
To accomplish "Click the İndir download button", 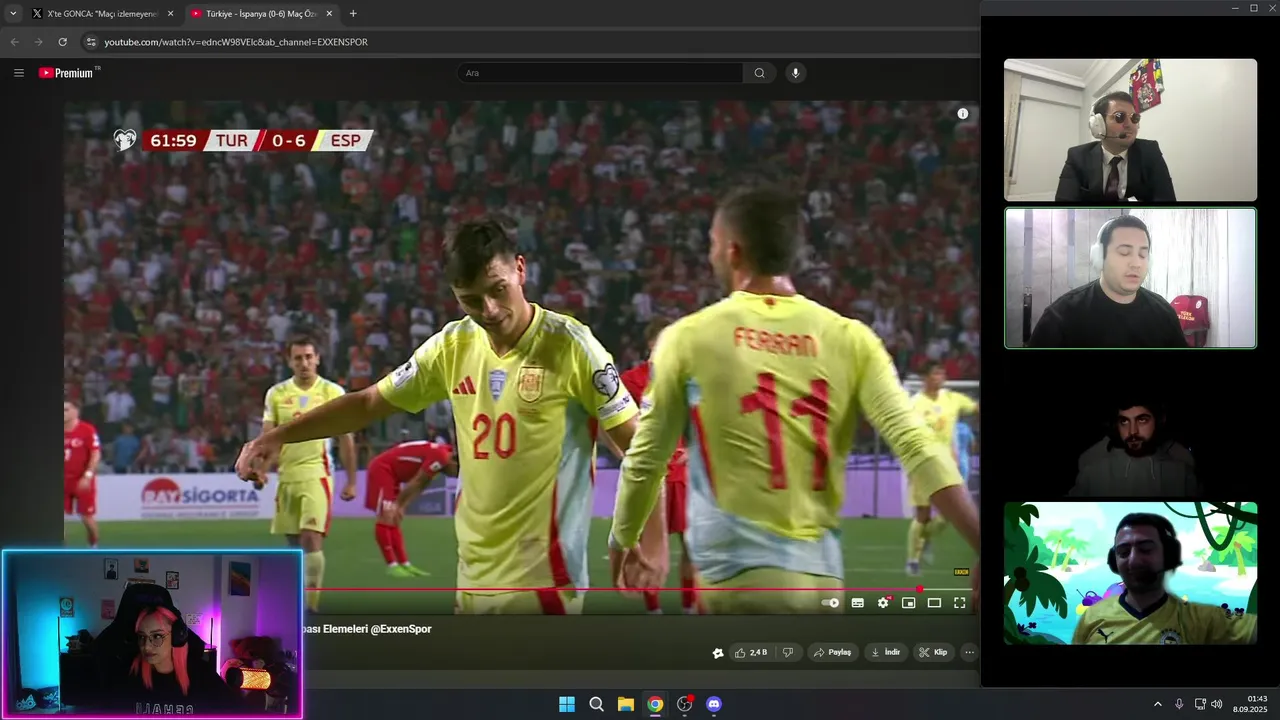I will [x=886, y=652].
